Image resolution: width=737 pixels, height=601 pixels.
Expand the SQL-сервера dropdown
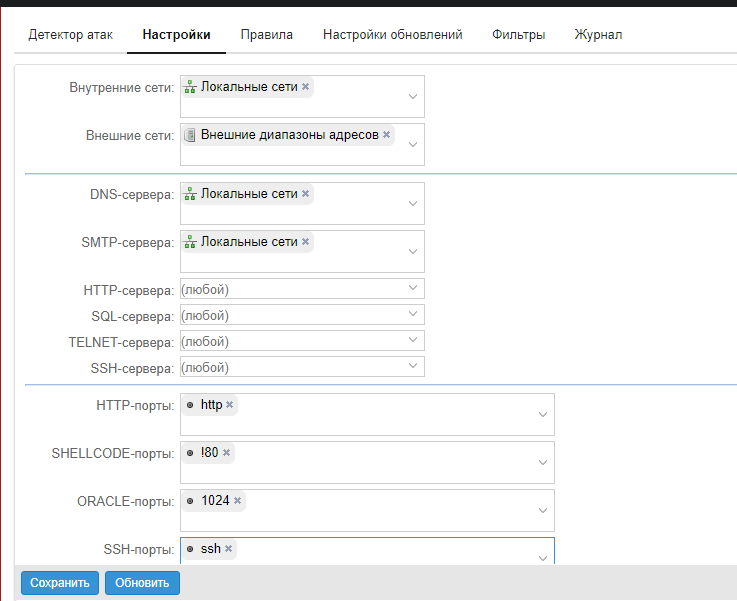point(413,314)
